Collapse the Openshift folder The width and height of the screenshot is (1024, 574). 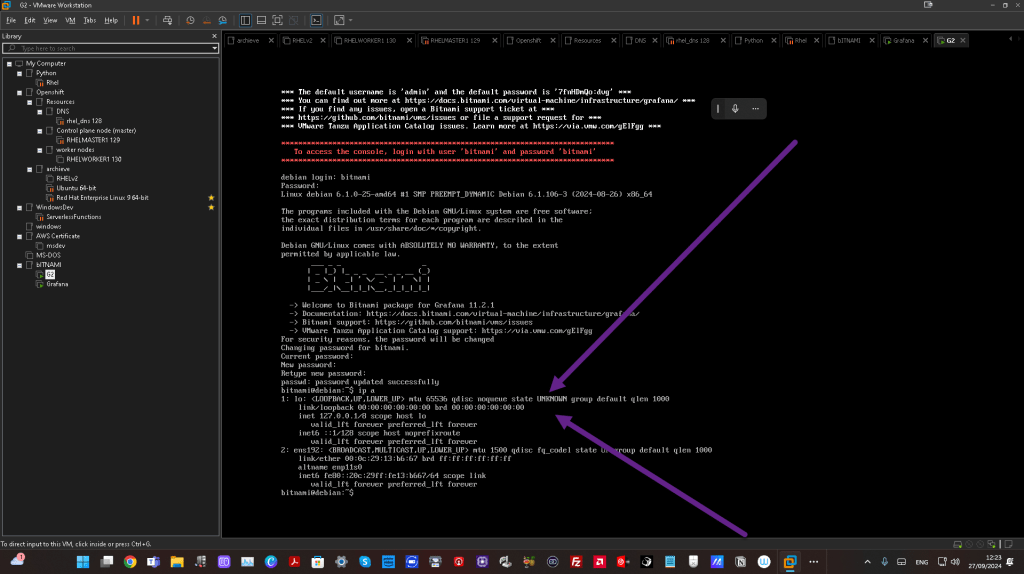tap(20, 93)
